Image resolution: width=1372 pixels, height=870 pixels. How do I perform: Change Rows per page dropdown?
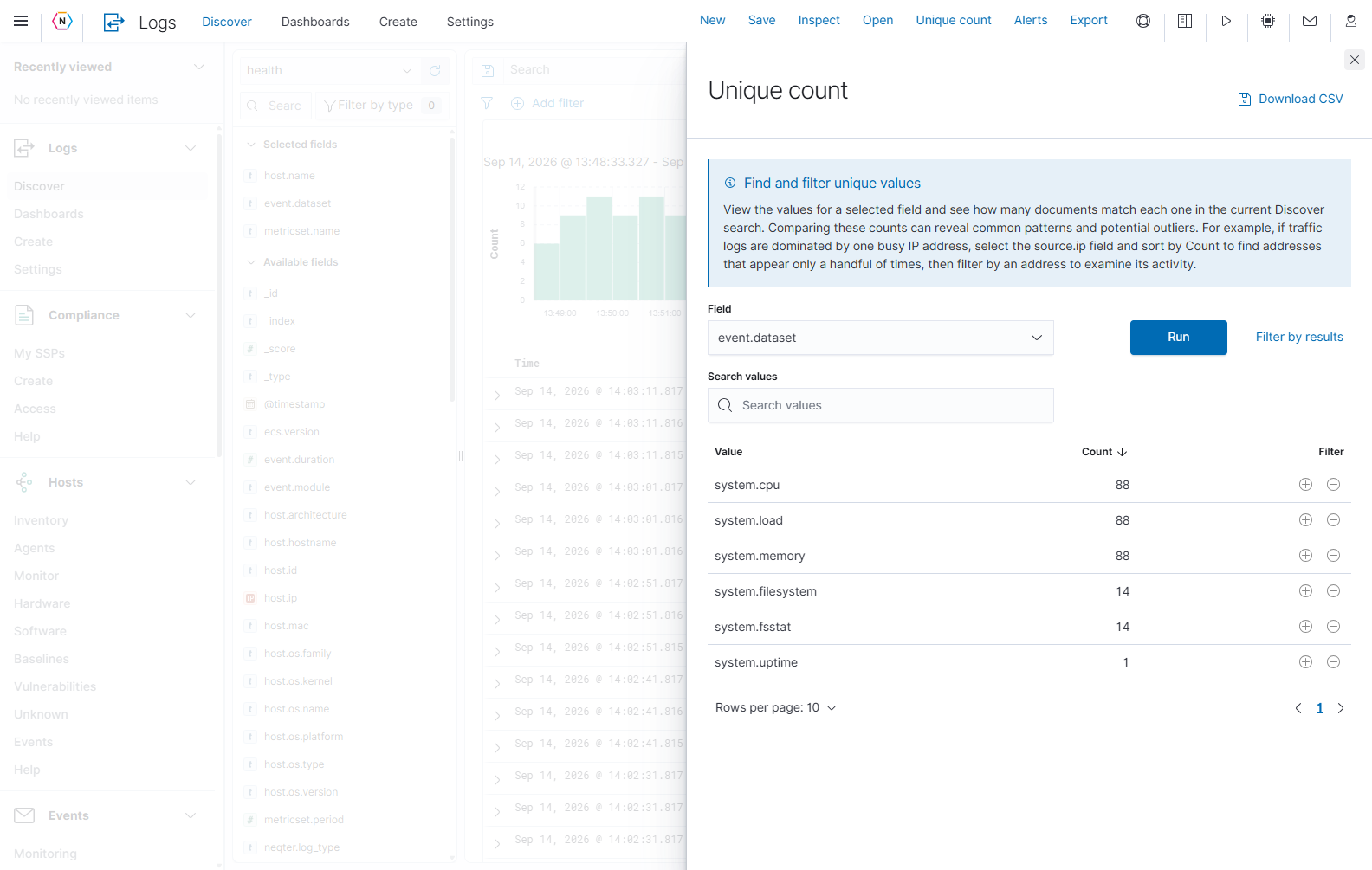coord(775,708)
